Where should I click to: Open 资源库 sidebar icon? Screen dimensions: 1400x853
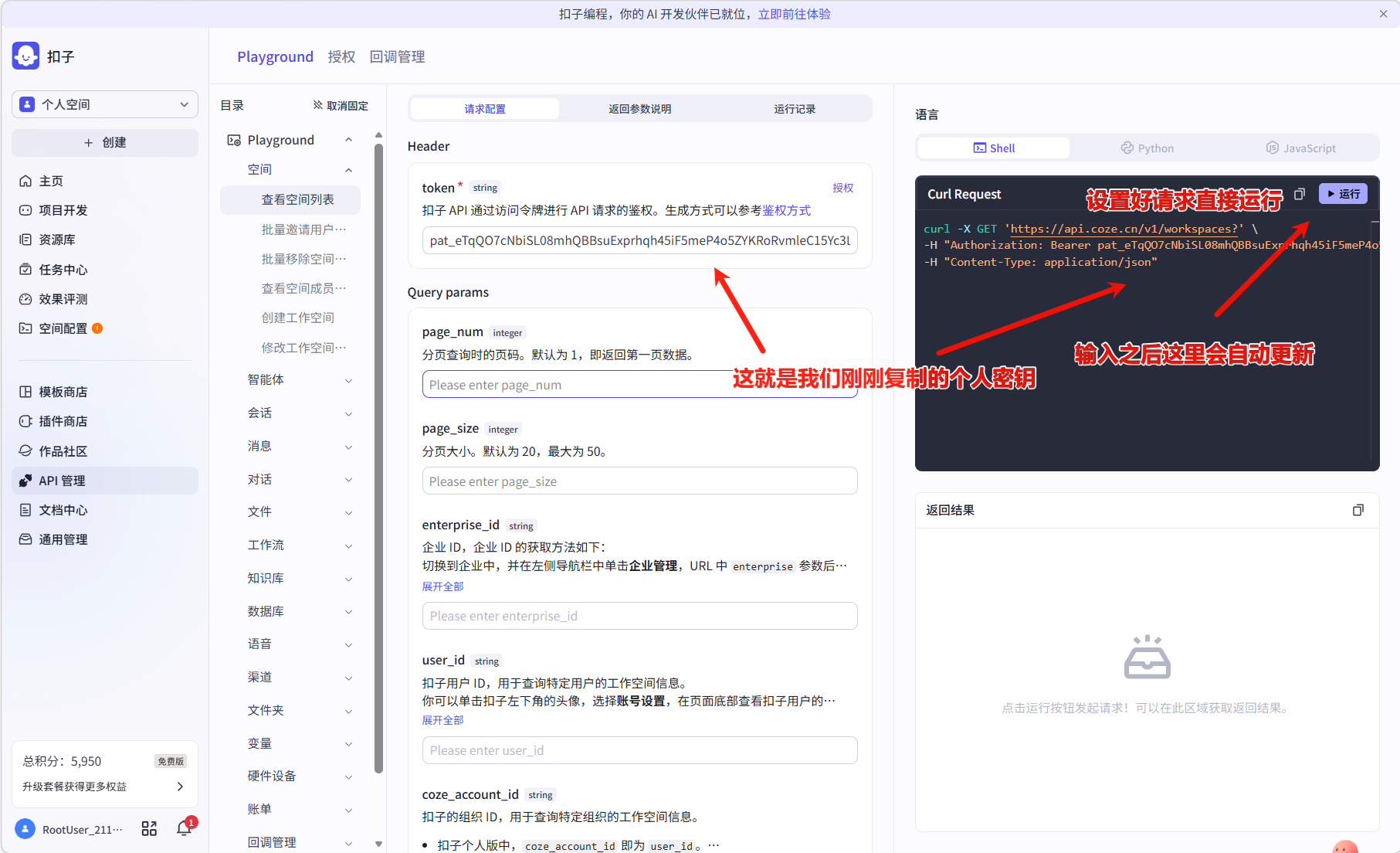pos(25,240)
